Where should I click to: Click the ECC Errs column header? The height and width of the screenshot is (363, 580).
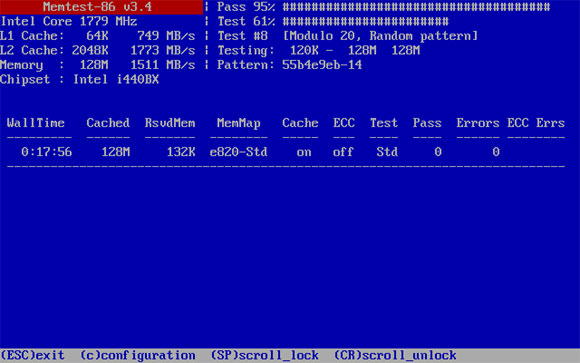coord(536,123)
